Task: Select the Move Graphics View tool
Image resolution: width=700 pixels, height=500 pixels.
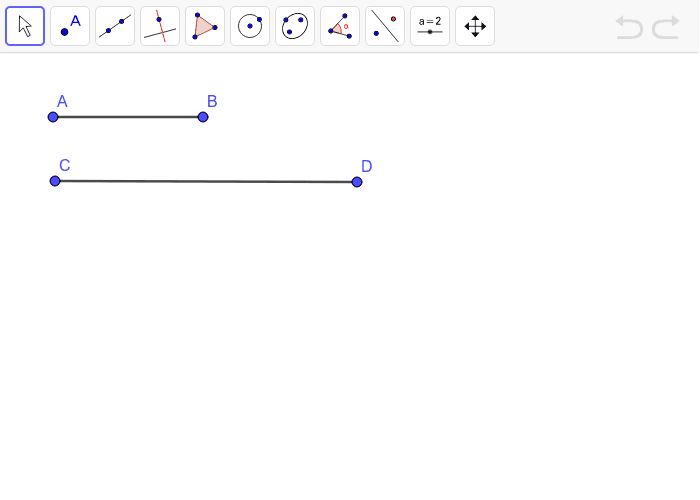Action: tap(475, 26)
